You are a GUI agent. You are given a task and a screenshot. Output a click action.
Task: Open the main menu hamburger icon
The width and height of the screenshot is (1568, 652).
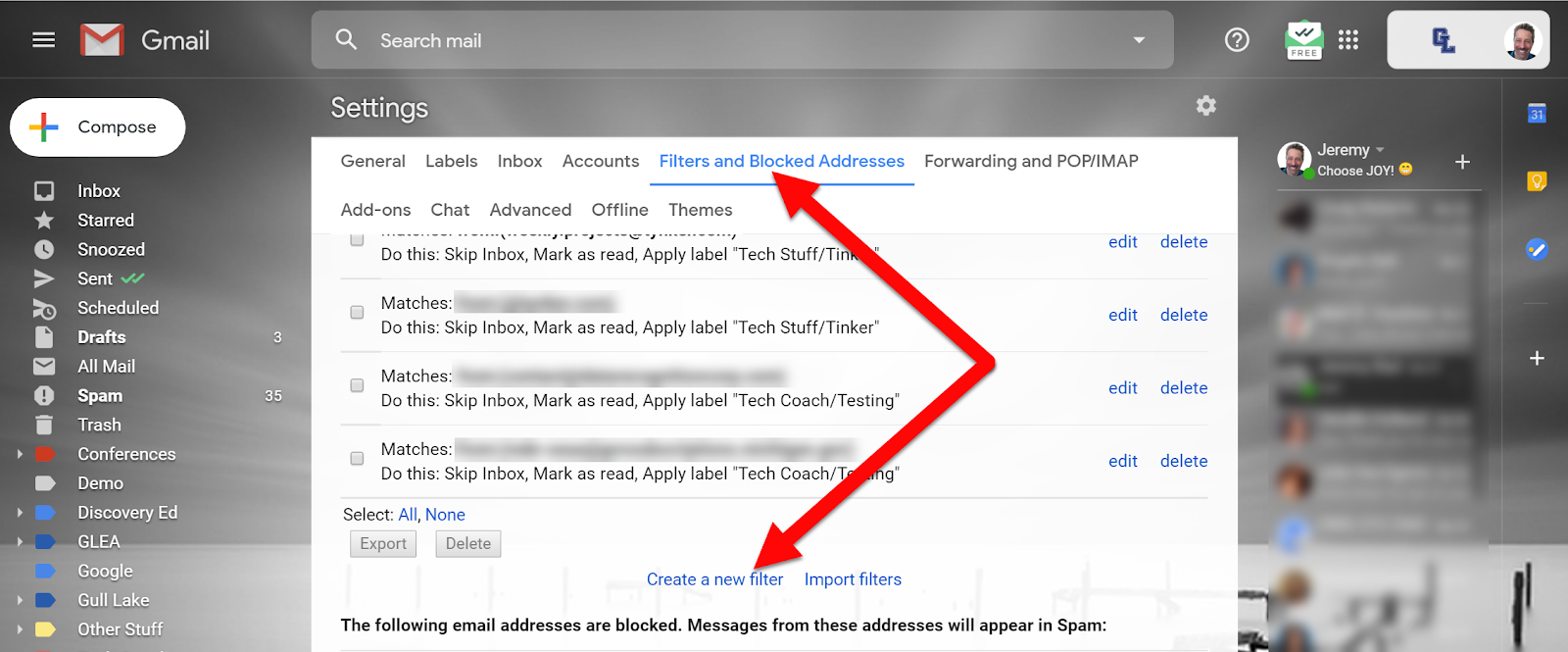43,40
